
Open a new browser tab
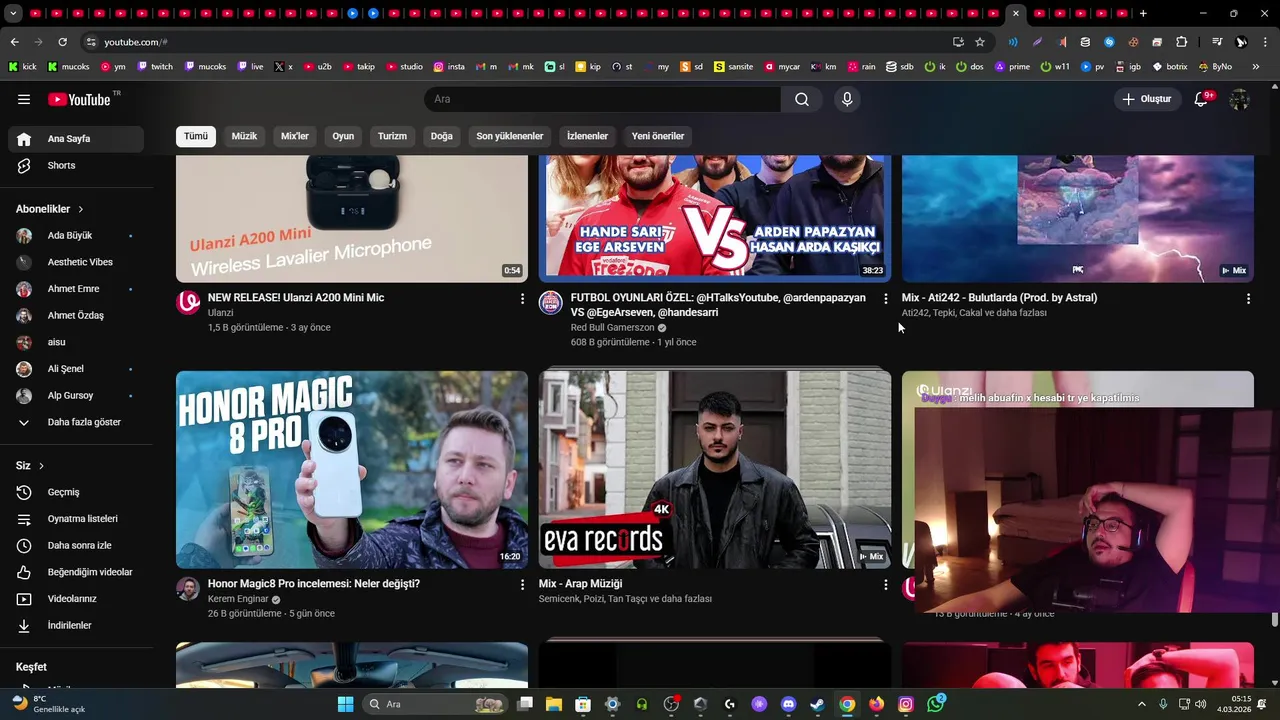coord(1143,13)
